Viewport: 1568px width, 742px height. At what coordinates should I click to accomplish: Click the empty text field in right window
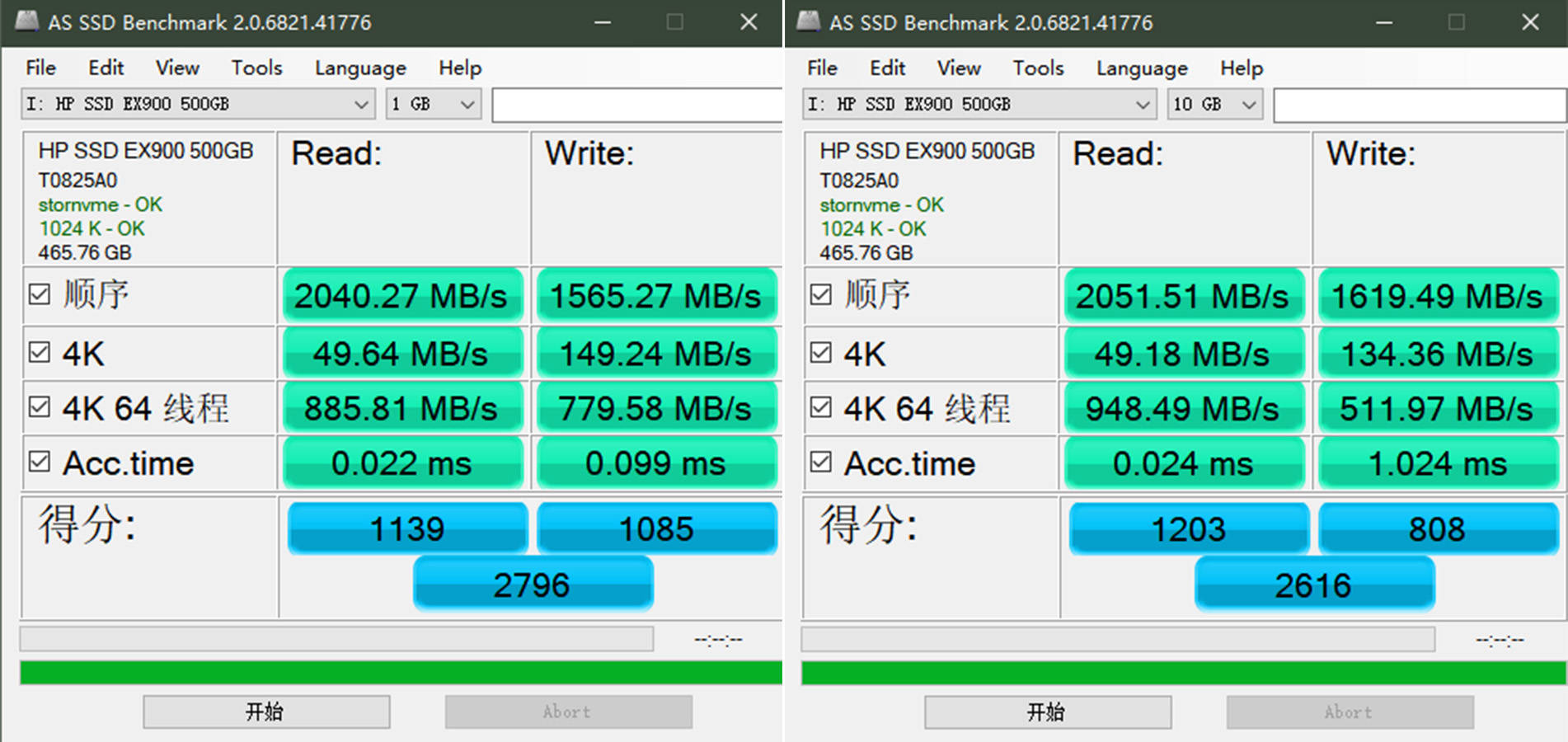click(1420, 105)
